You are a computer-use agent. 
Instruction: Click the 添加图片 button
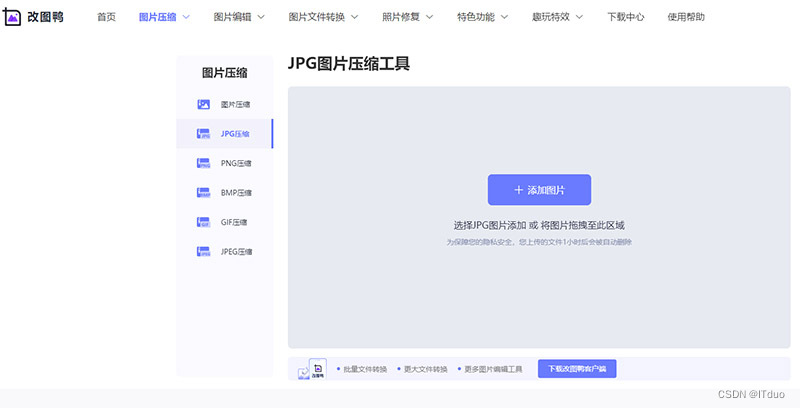pos(539,190)
